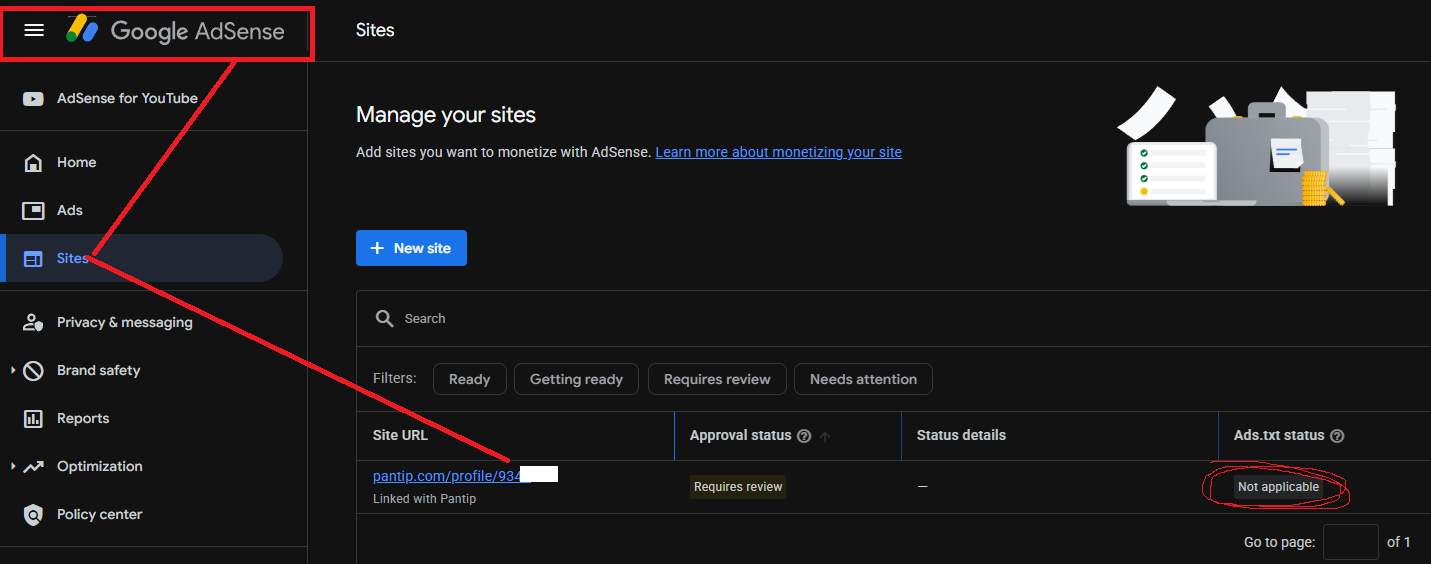Click the Requires review status badge

point(738,487)
